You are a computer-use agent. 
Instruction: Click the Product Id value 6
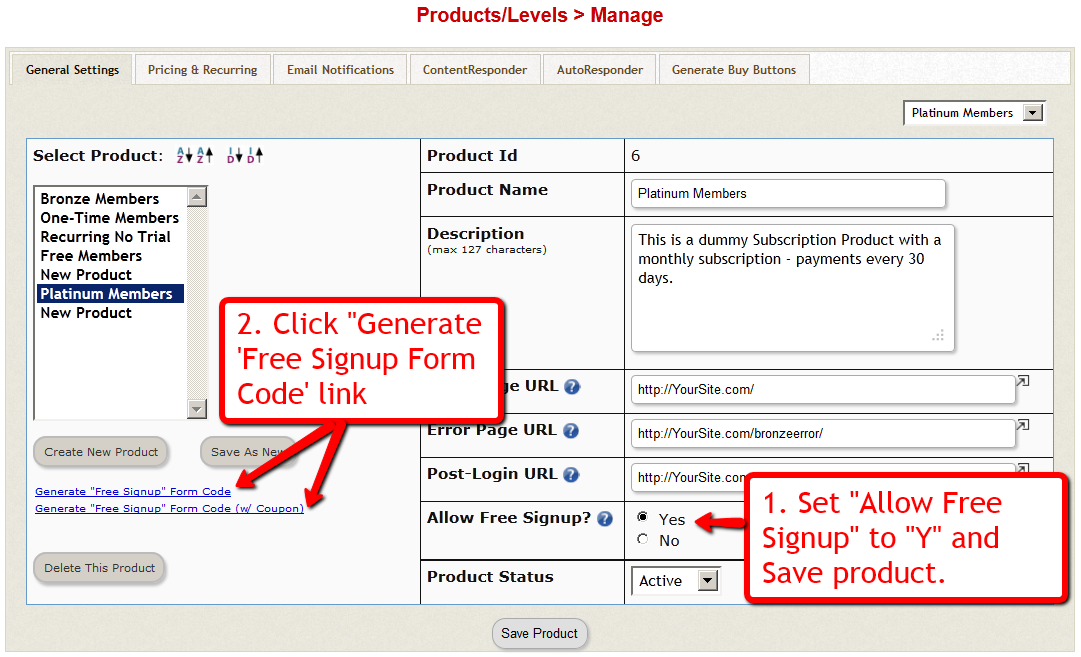click(636, 156)
